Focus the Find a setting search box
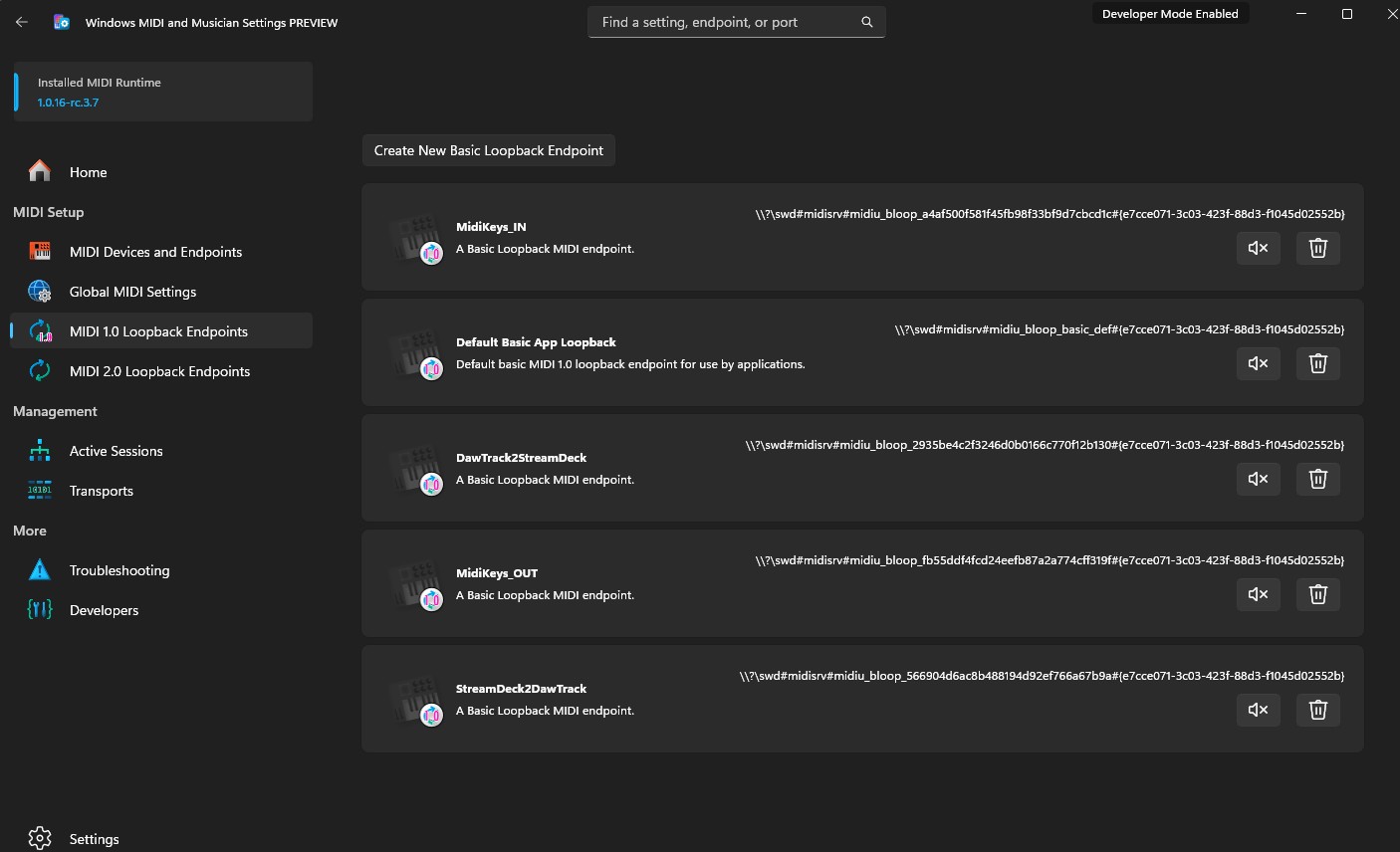 tap(722, 22)
